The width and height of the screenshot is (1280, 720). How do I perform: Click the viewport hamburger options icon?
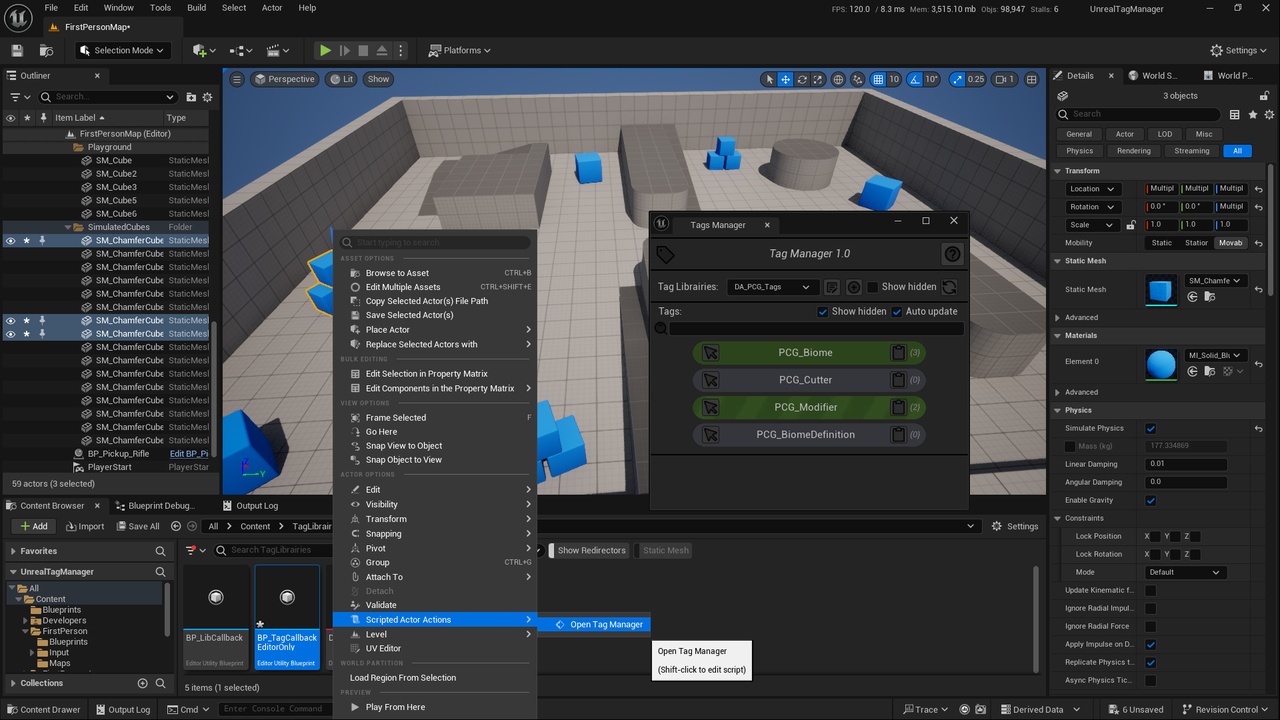coord(237,79)
